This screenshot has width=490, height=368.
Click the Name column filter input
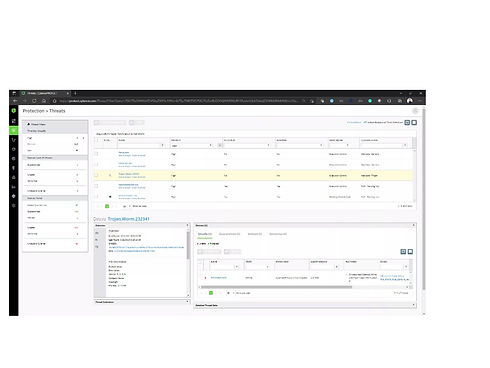click(139, 145)
